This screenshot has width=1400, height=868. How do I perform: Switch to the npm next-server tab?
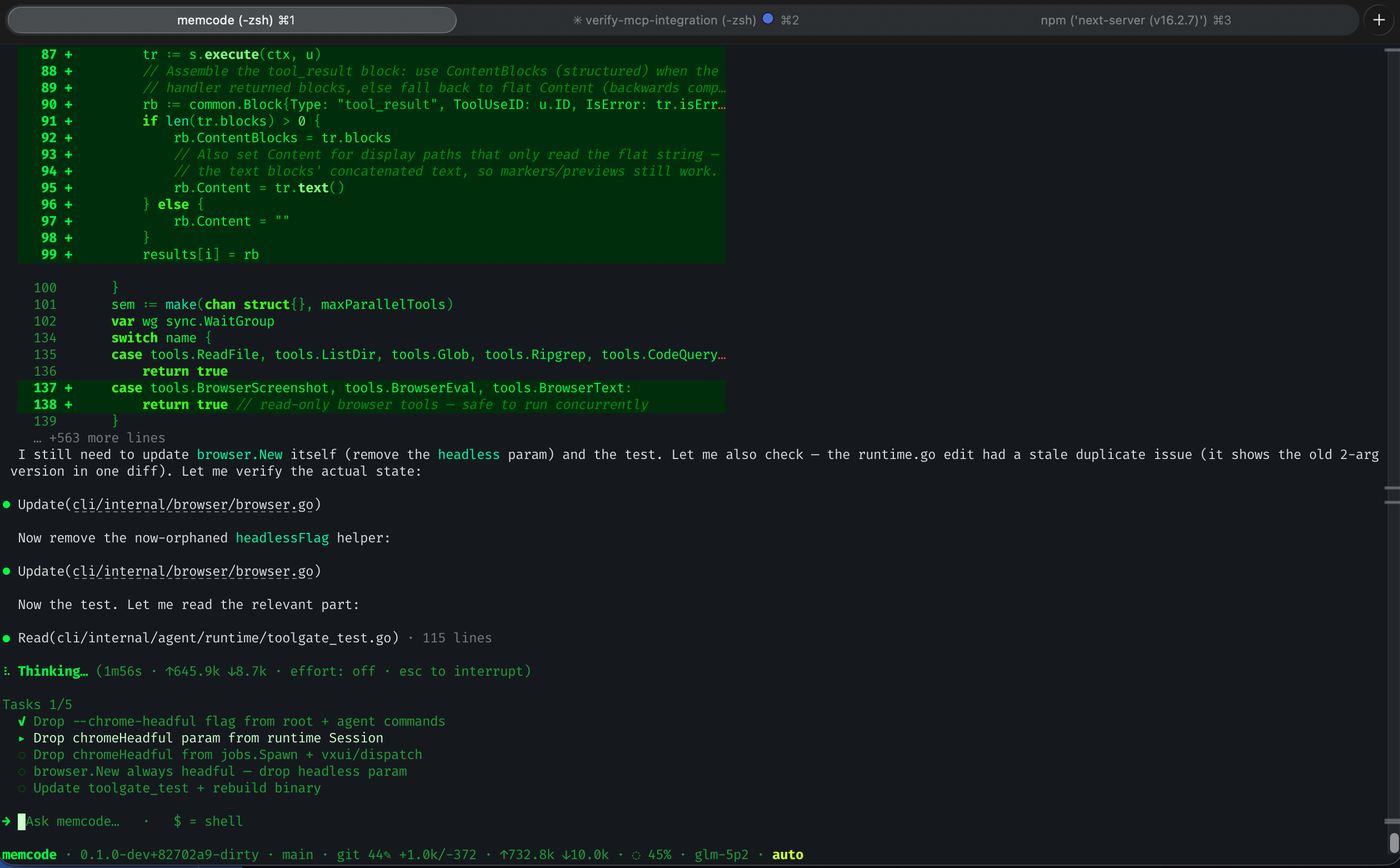(x=1136, y=20)
